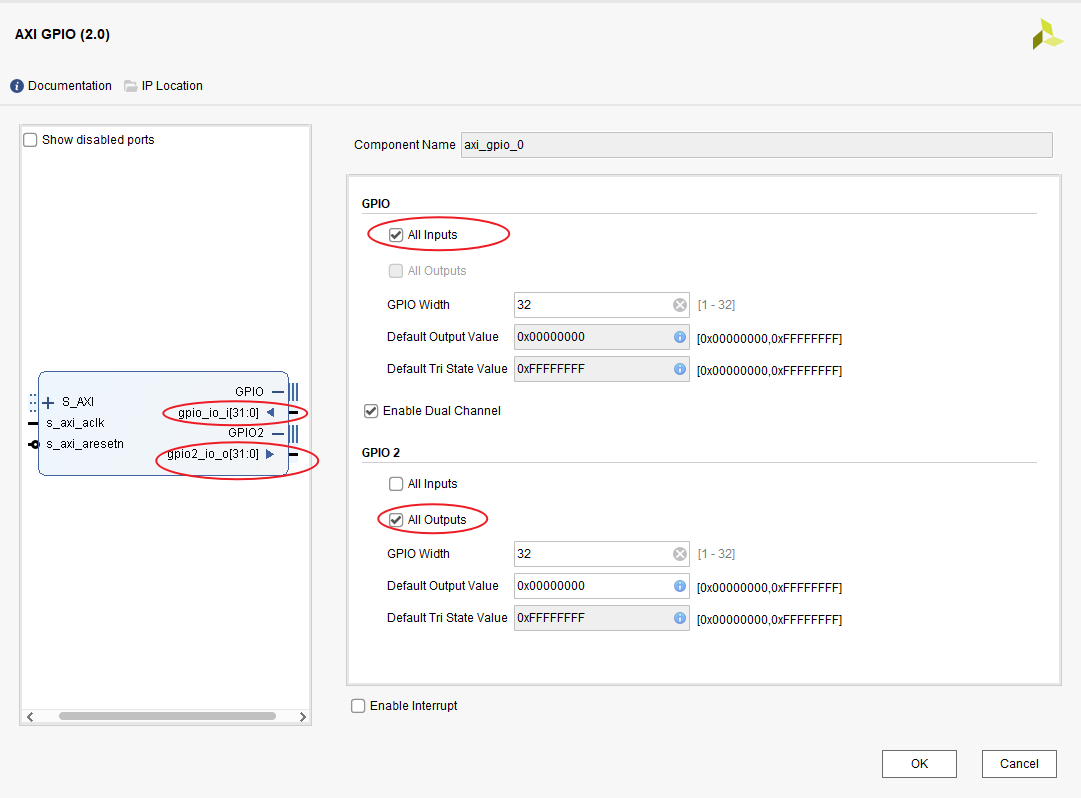Screen dimensions: 1081x798
Task: Click info icon beside GPIO 2 Default Tri State Value
Action: click(x=680, y=618)
